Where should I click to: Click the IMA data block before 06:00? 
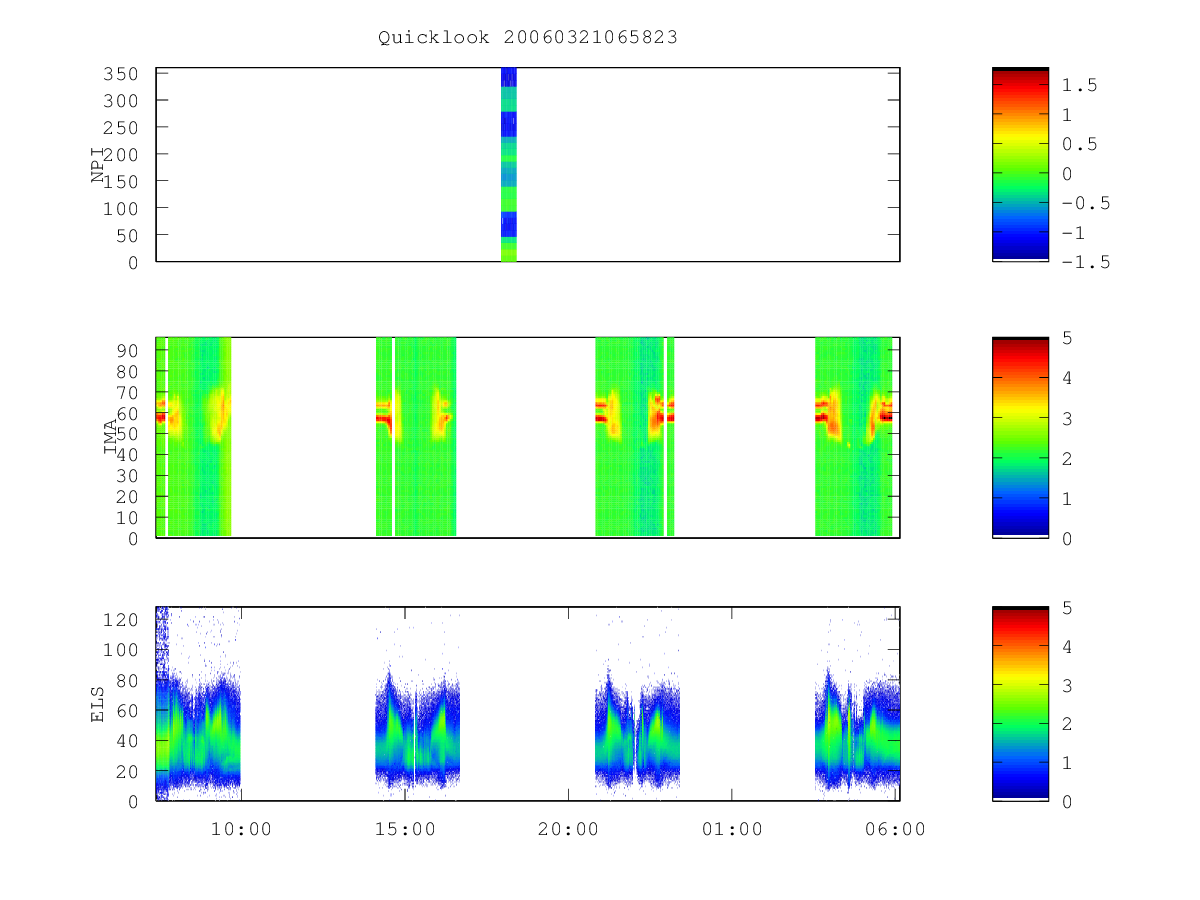click(853, 437)
